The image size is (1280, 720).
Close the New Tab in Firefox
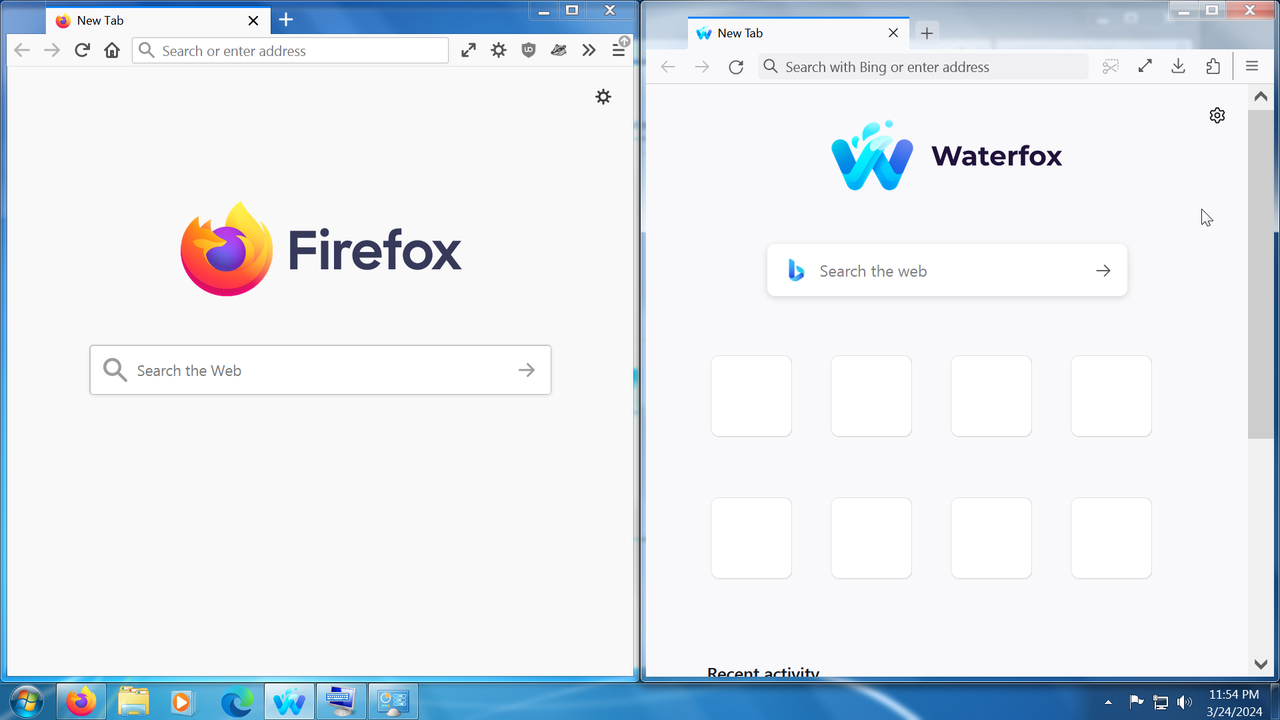click(x=253, y=20)
